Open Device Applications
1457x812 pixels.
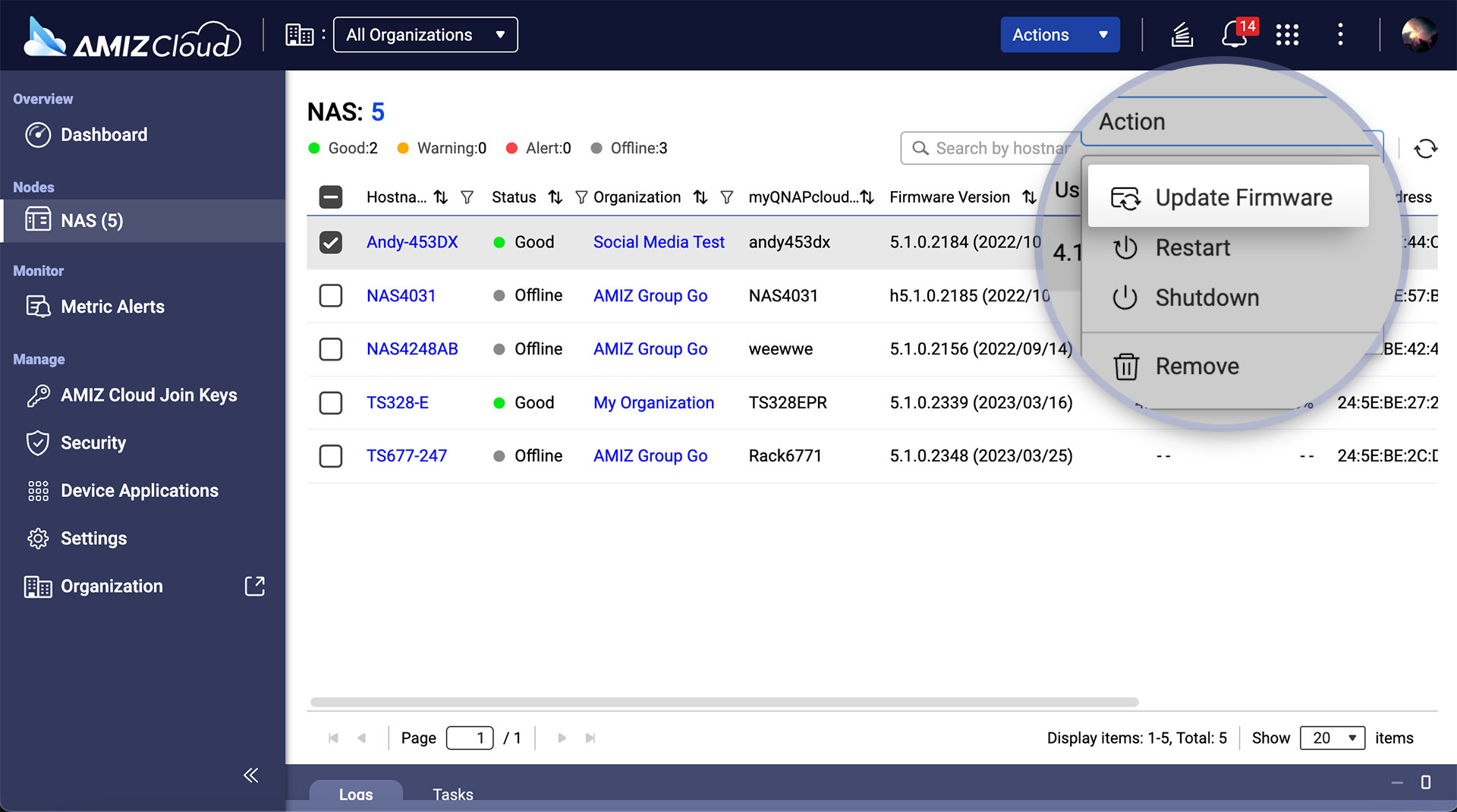tap(140, 490)
